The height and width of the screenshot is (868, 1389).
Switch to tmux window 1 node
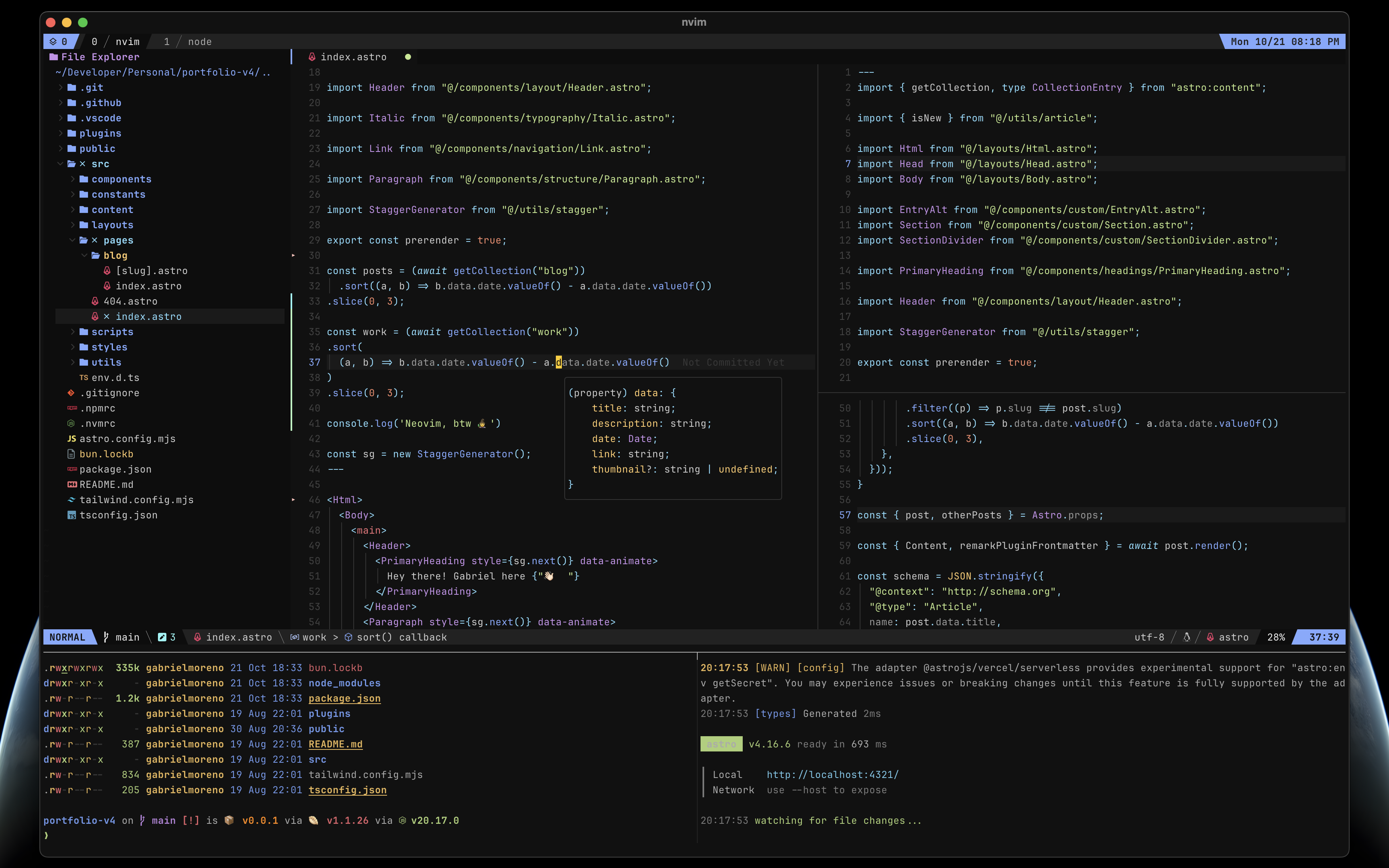tap(188, 41)
